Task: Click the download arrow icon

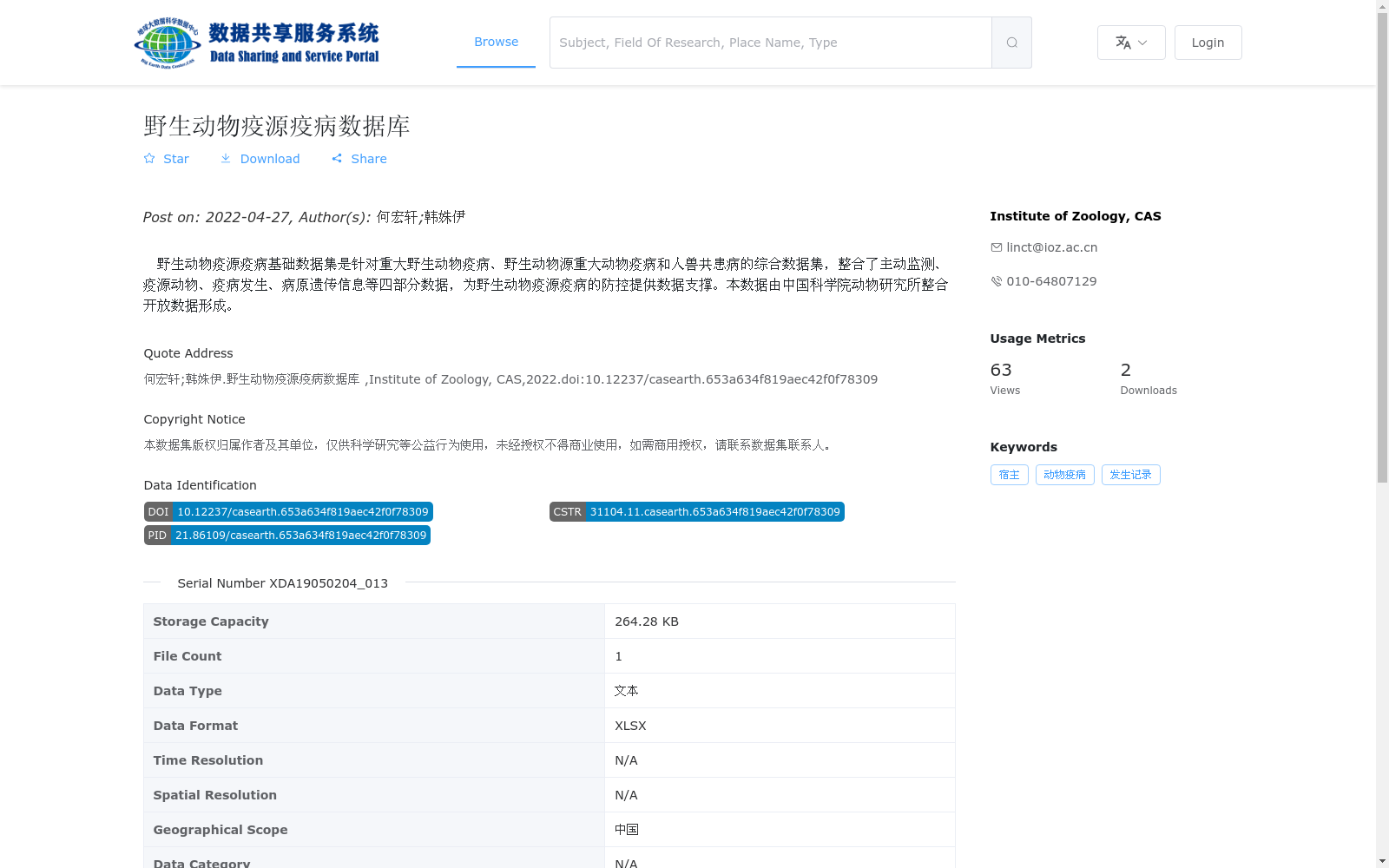Action: [226, 158]
